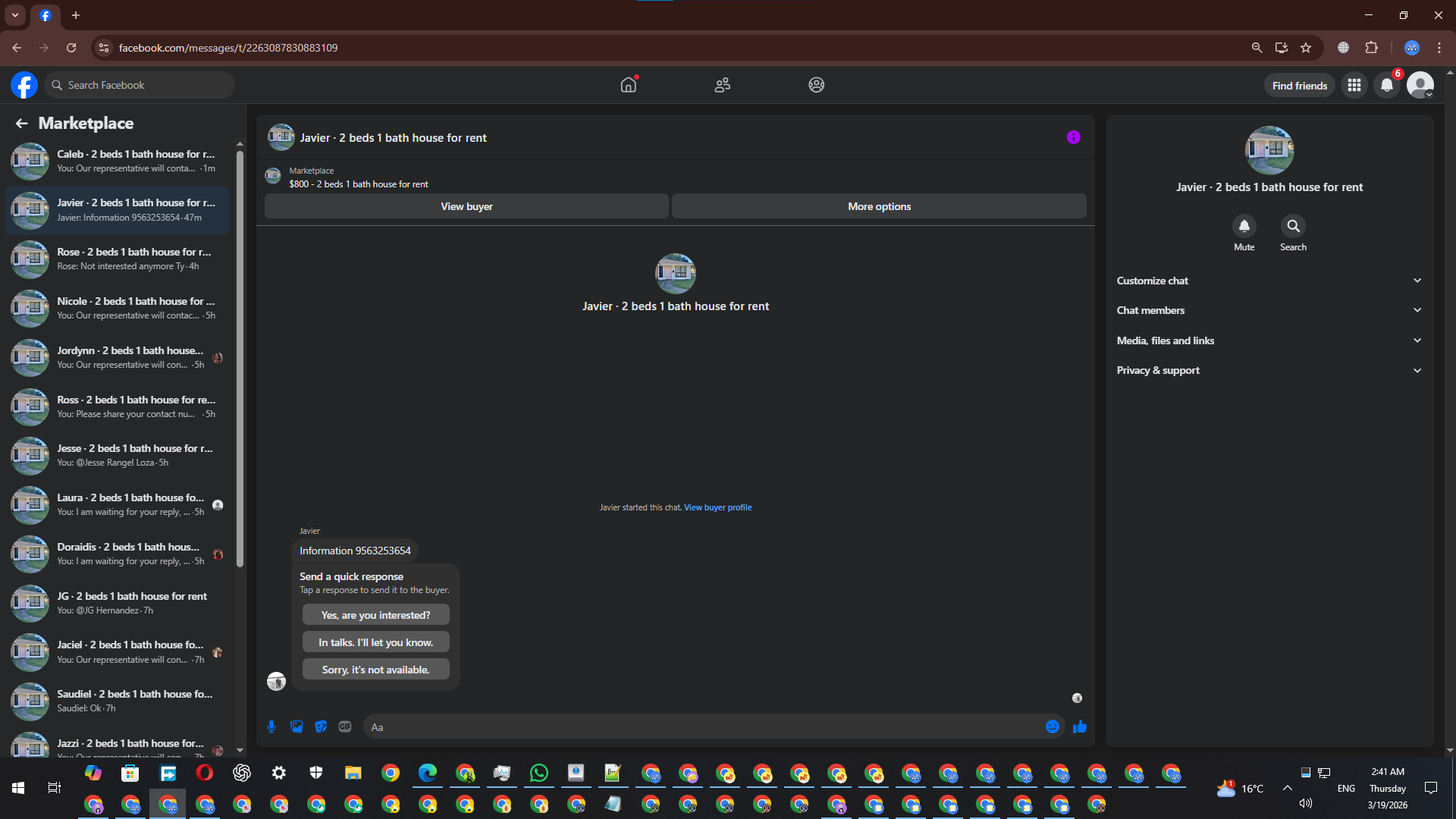Image resolution: width=1456 pixels, height=819 pixels.
Task: Expand the Customize chat section
Action: pyautogui.click(x=1268, y=281)
